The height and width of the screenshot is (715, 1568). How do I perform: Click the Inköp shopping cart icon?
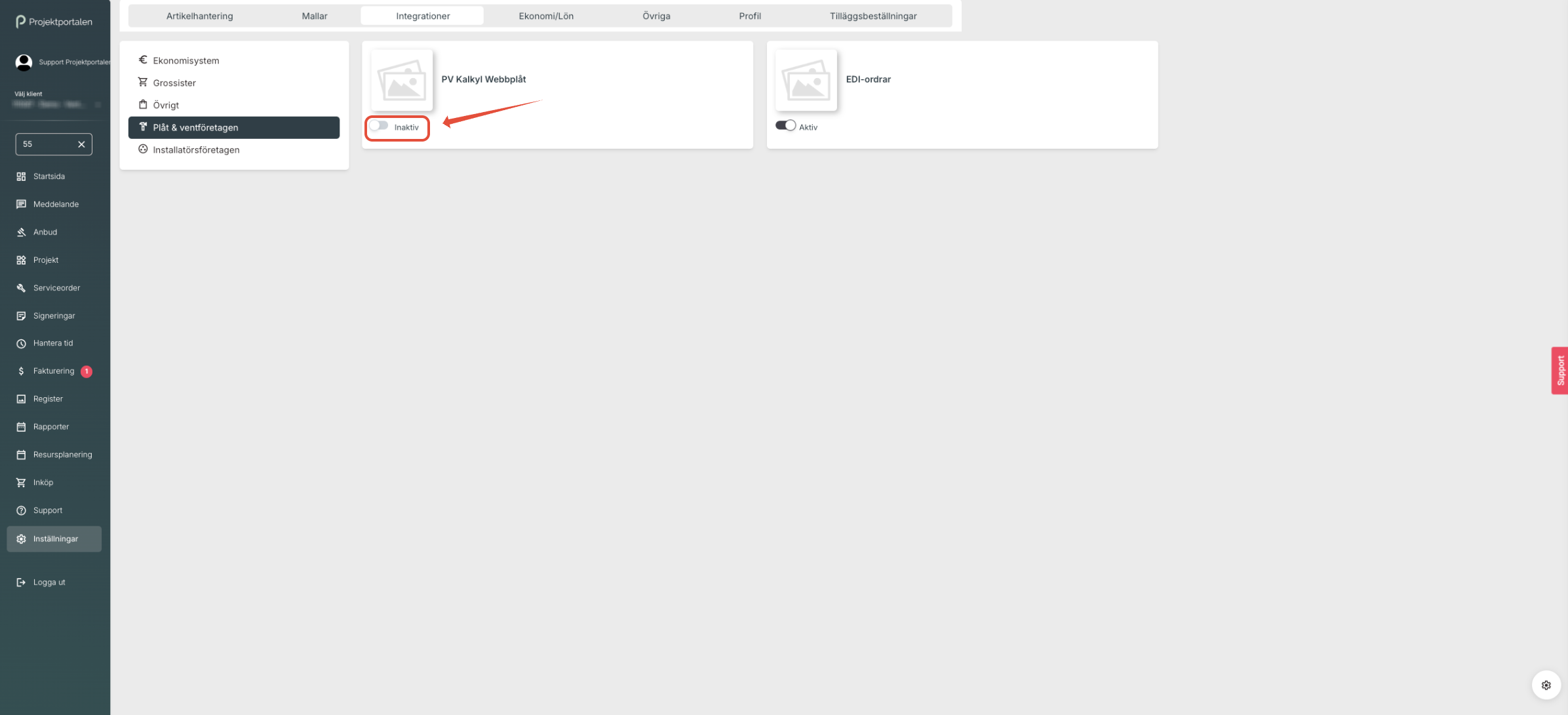21,482
